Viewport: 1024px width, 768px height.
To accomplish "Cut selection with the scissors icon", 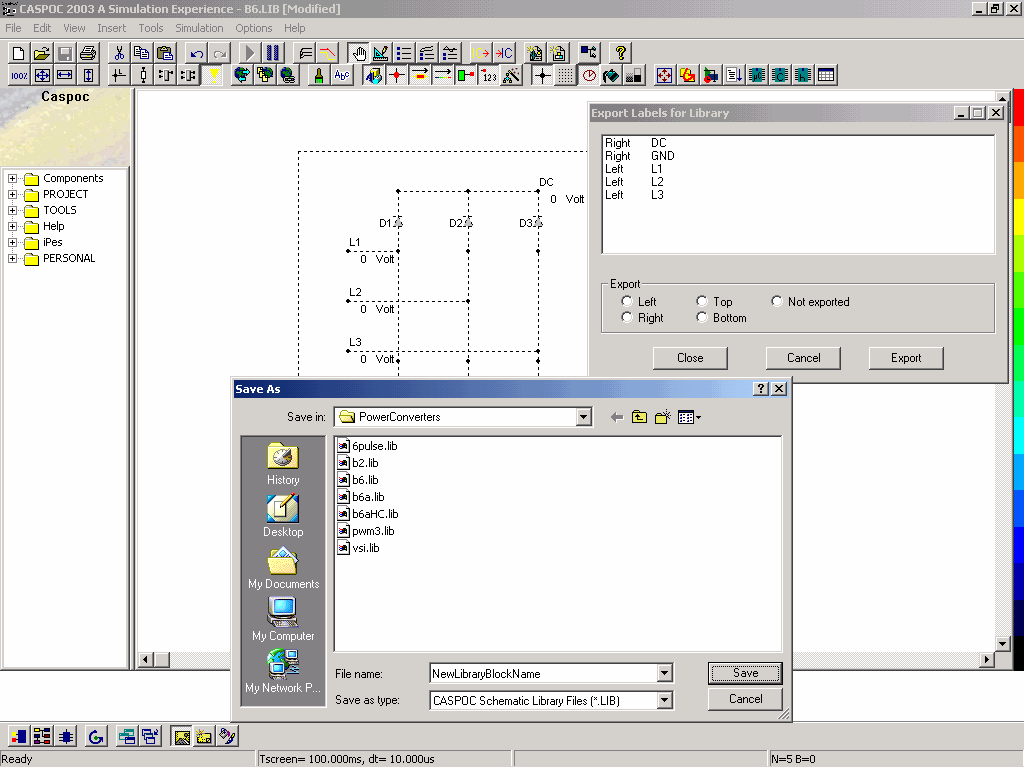I will point(119,53).
